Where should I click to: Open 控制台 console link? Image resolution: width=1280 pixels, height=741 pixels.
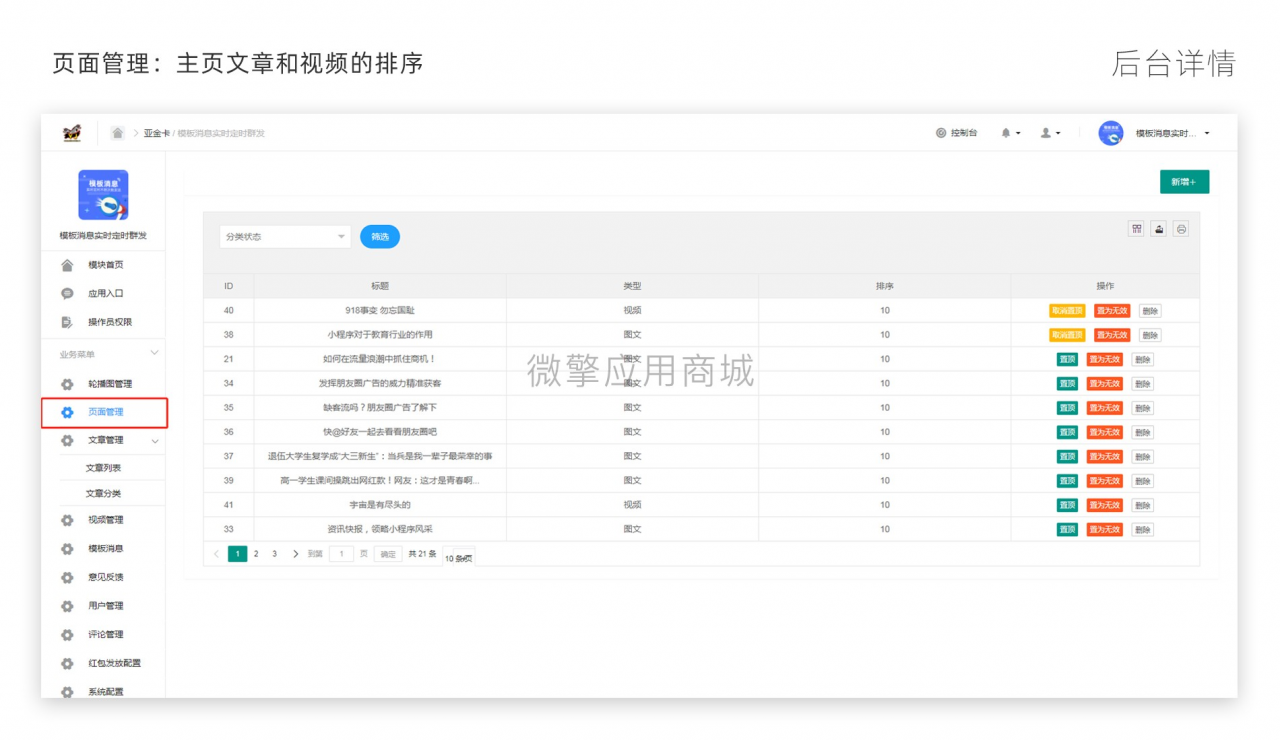pyautogui.click(x=956, y=133)
